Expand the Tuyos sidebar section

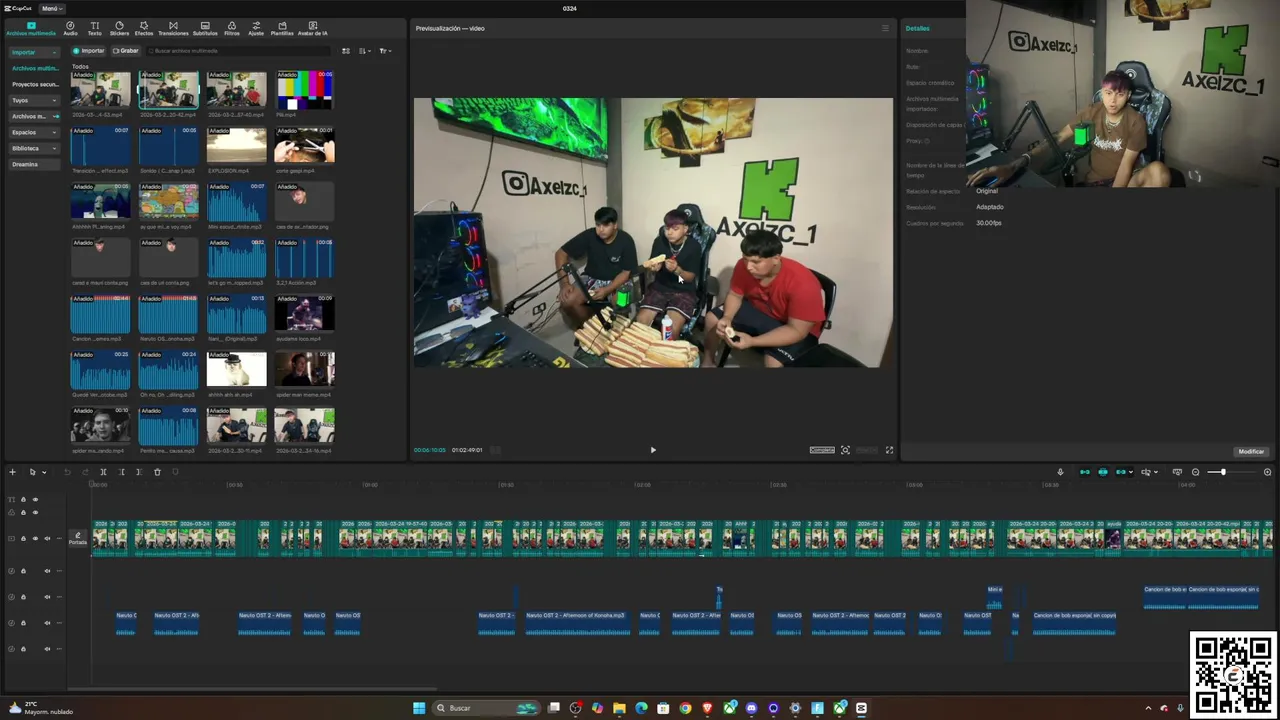[x=34, y=100]
